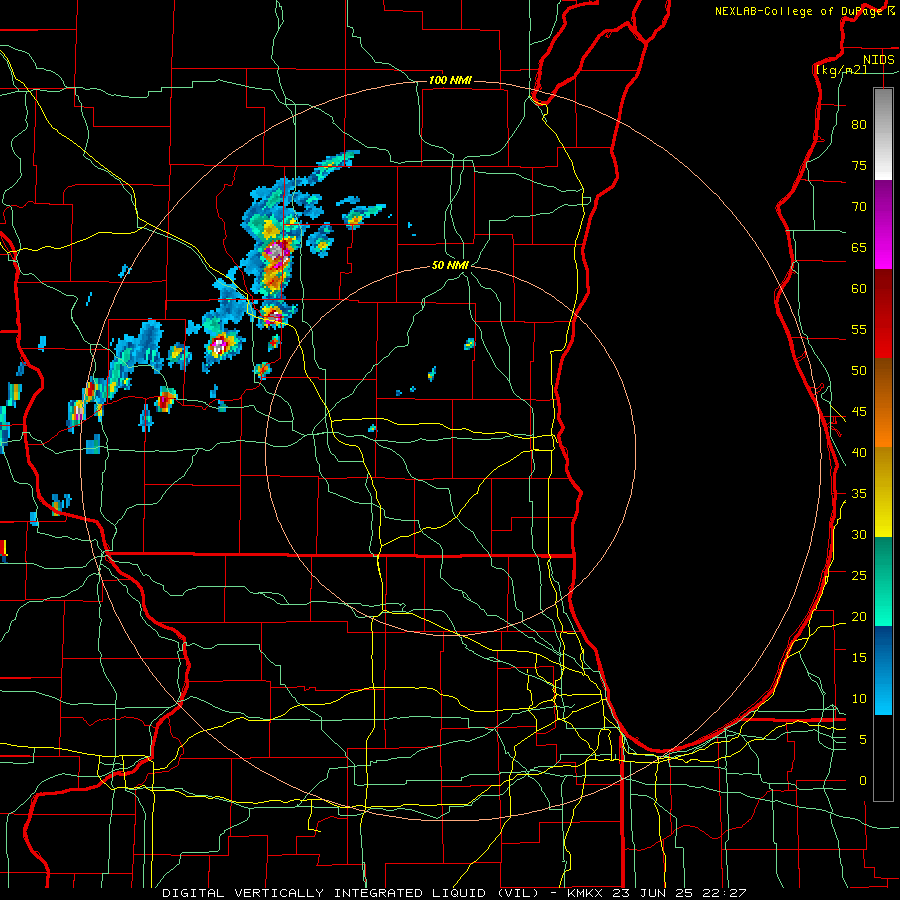This screenshot has height=900, width=900.
Task: Click the 60 value on the color scale
Action: [x=859, y=289]
